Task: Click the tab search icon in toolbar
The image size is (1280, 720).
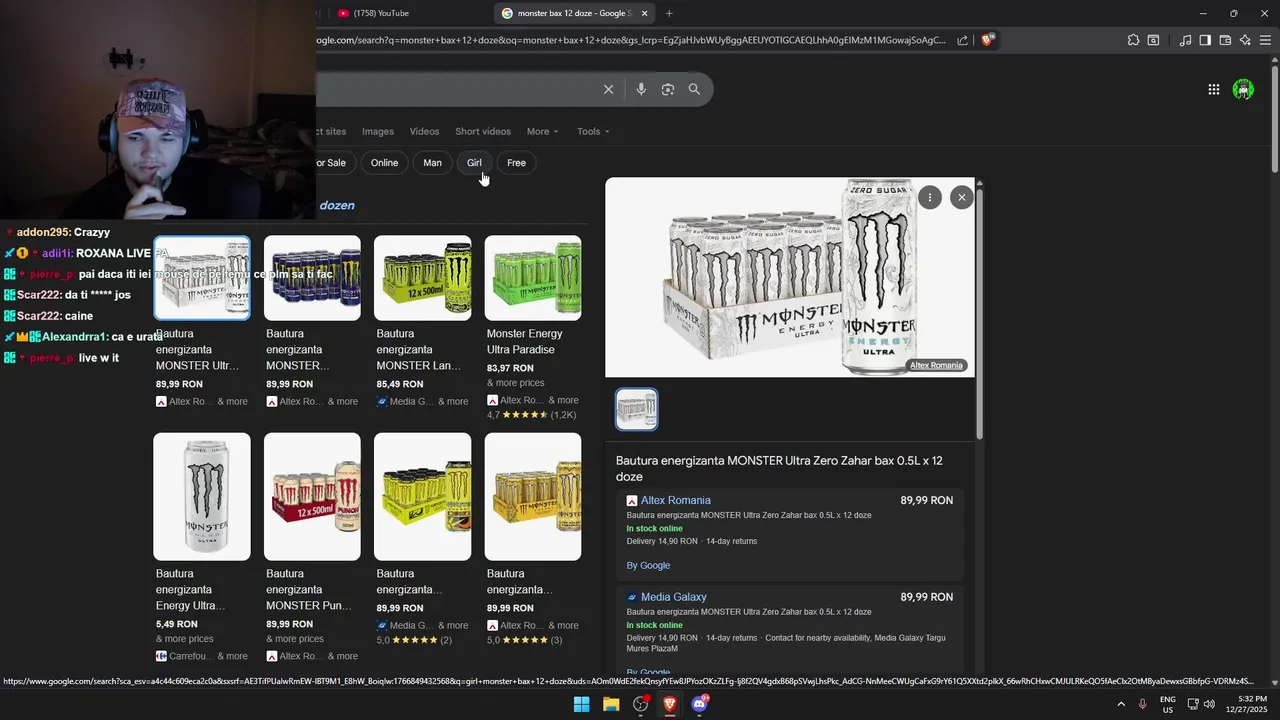Action: click(x=1153, y=40)
